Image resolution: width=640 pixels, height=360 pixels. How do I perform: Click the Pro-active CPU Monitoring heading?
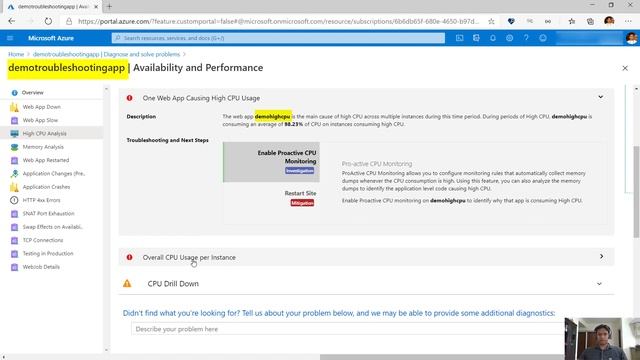pos(377,164)
